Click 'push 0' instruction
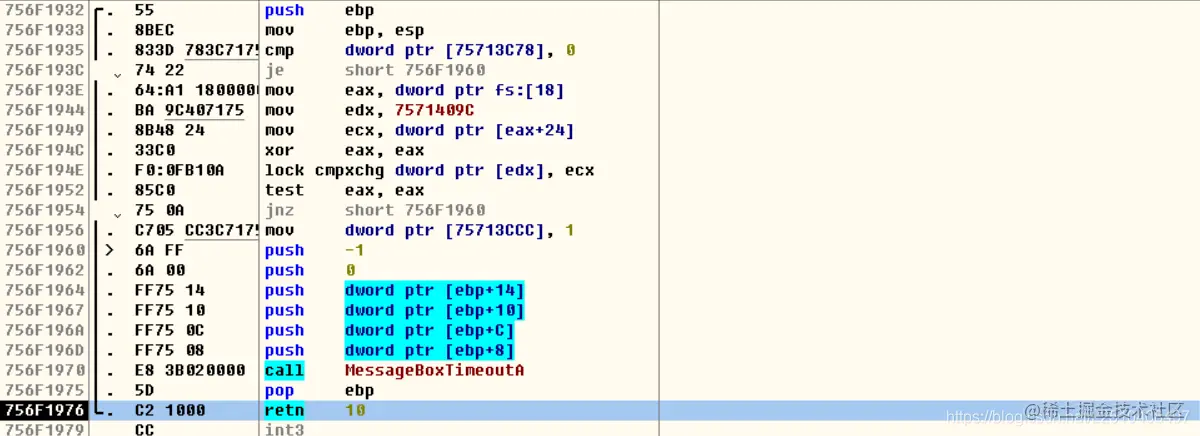Image resolution: width=1200 pixels, height=436 pixels. pyautogui.click(x=310, y=270)
